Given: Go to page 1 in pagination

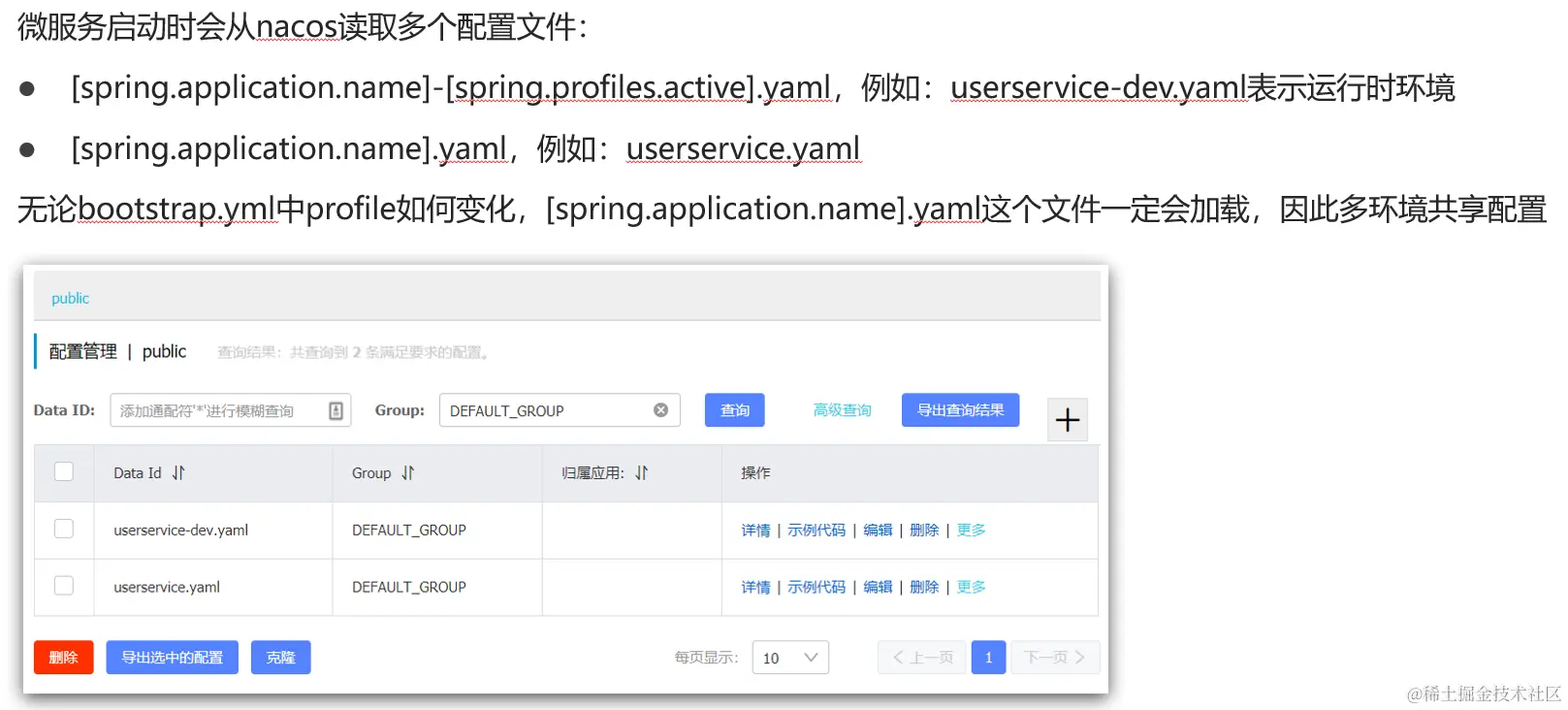Looking at the screenshot, I should [x=988, y=658].
